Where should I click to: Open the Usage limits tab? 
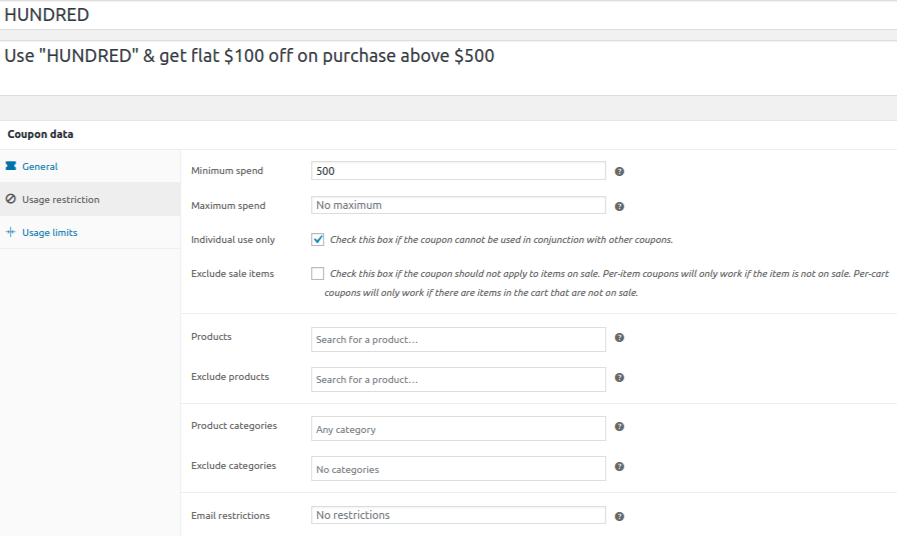tap(49, 233)
